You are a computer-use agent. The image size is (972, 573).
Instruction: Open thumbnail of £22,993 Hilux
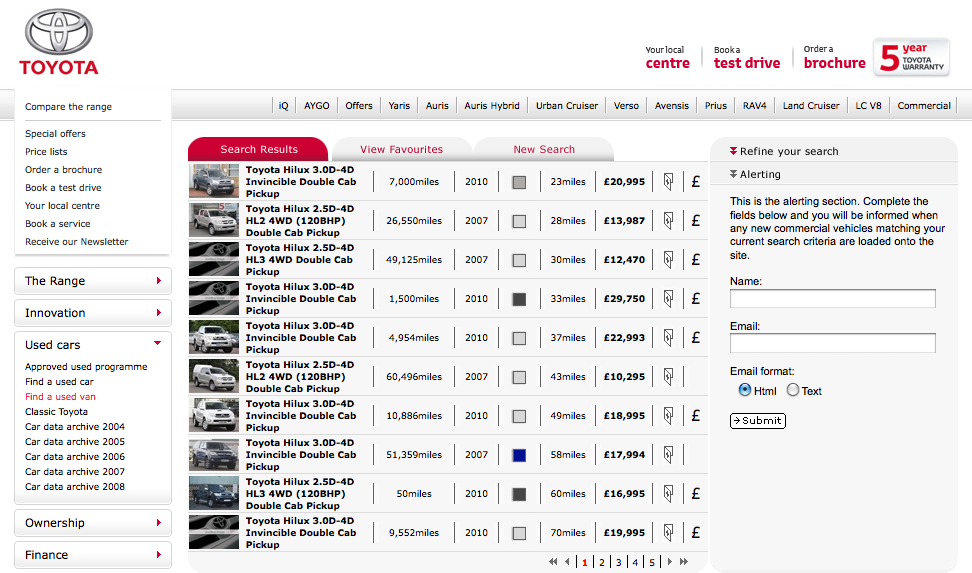tap(214, 337)
